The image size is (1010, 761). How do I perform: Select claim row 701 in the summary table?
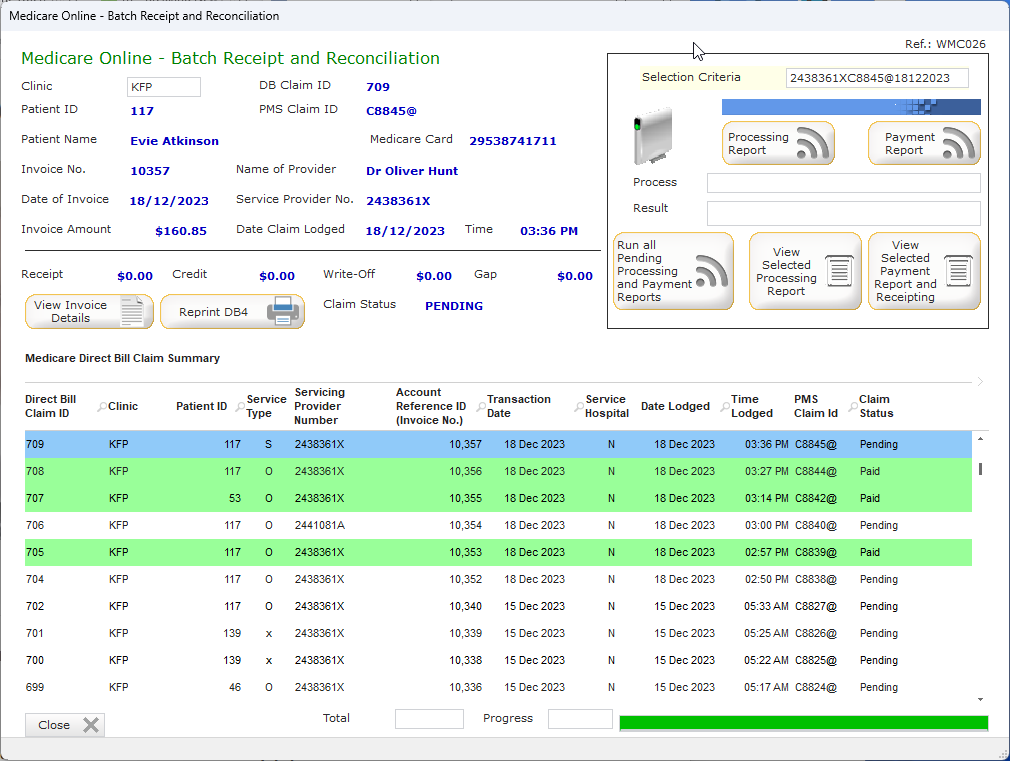498,634
